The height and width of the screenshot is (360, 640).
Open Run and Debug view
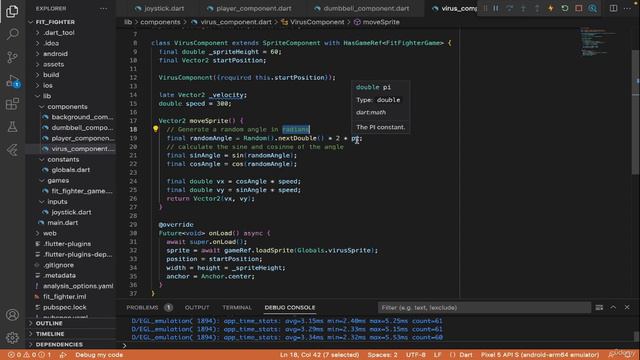(x=12, y=81)
